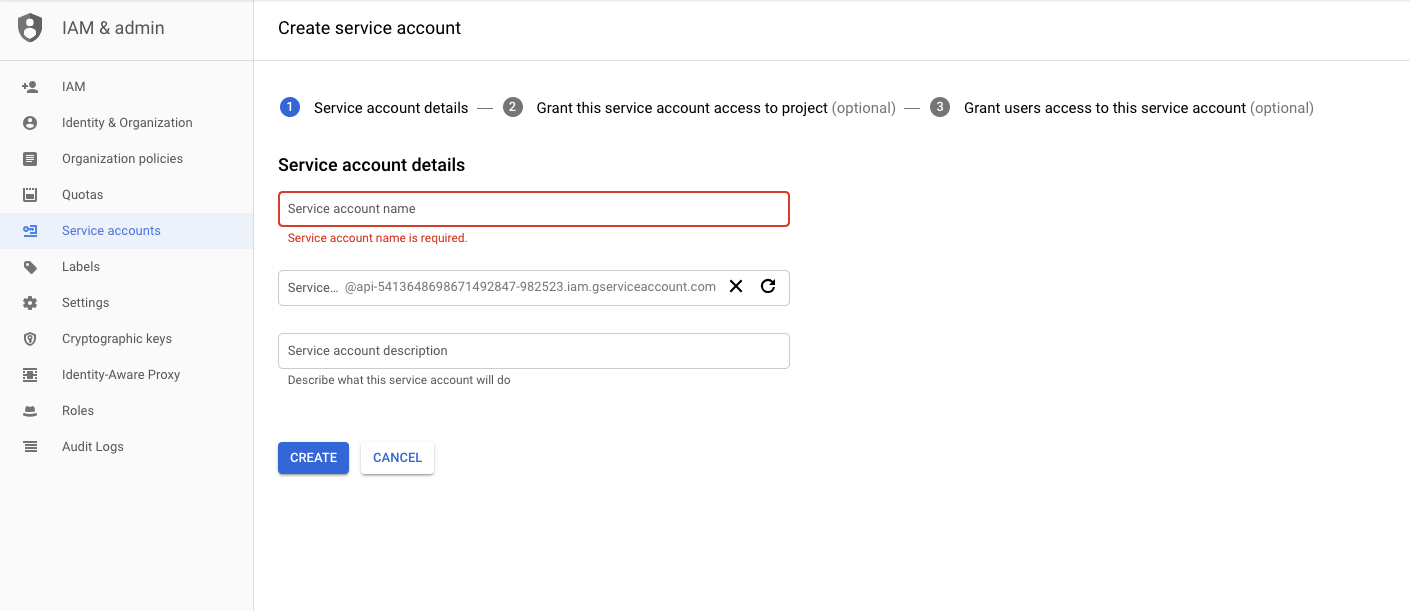Open the Roles page
The height and width of the screenshot is (611, 1410).
pyautogui.click(x=126, y=411)
